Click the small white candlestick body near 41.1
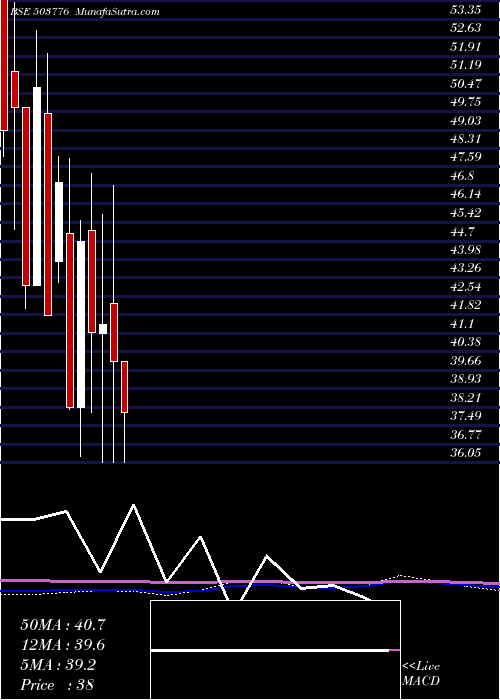This screenshot has width=500, height=700. tap(103, 329)
